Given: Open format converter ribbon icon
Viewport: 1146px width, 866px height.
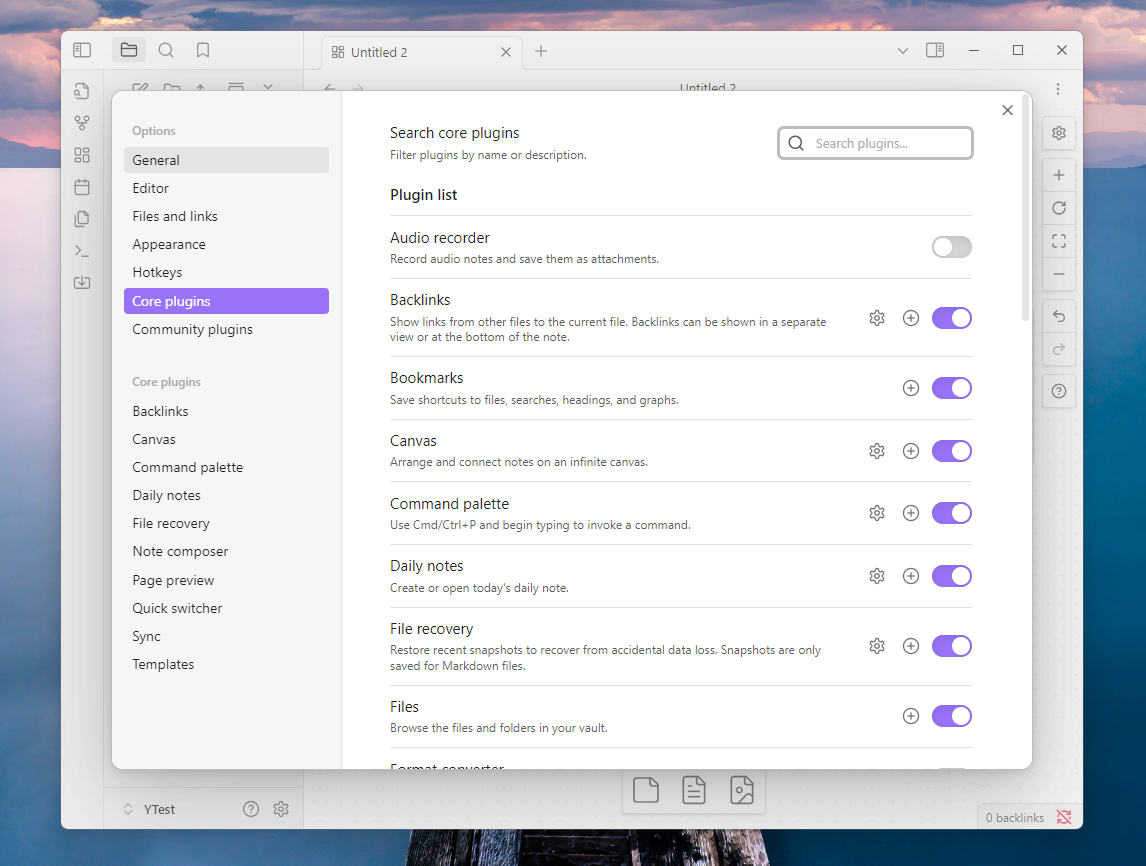Looking at the screenshot, I should click(82, 282).
